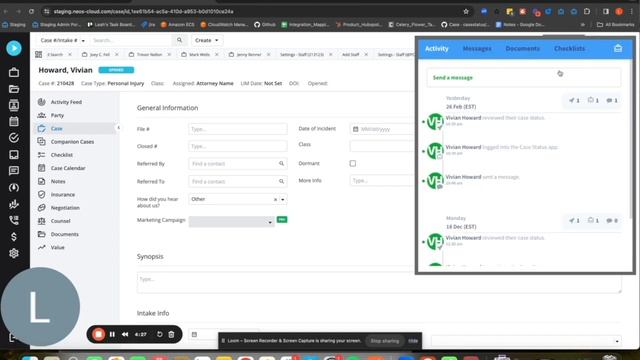Close the Trevor Nelton case tab

pos(169,54)
